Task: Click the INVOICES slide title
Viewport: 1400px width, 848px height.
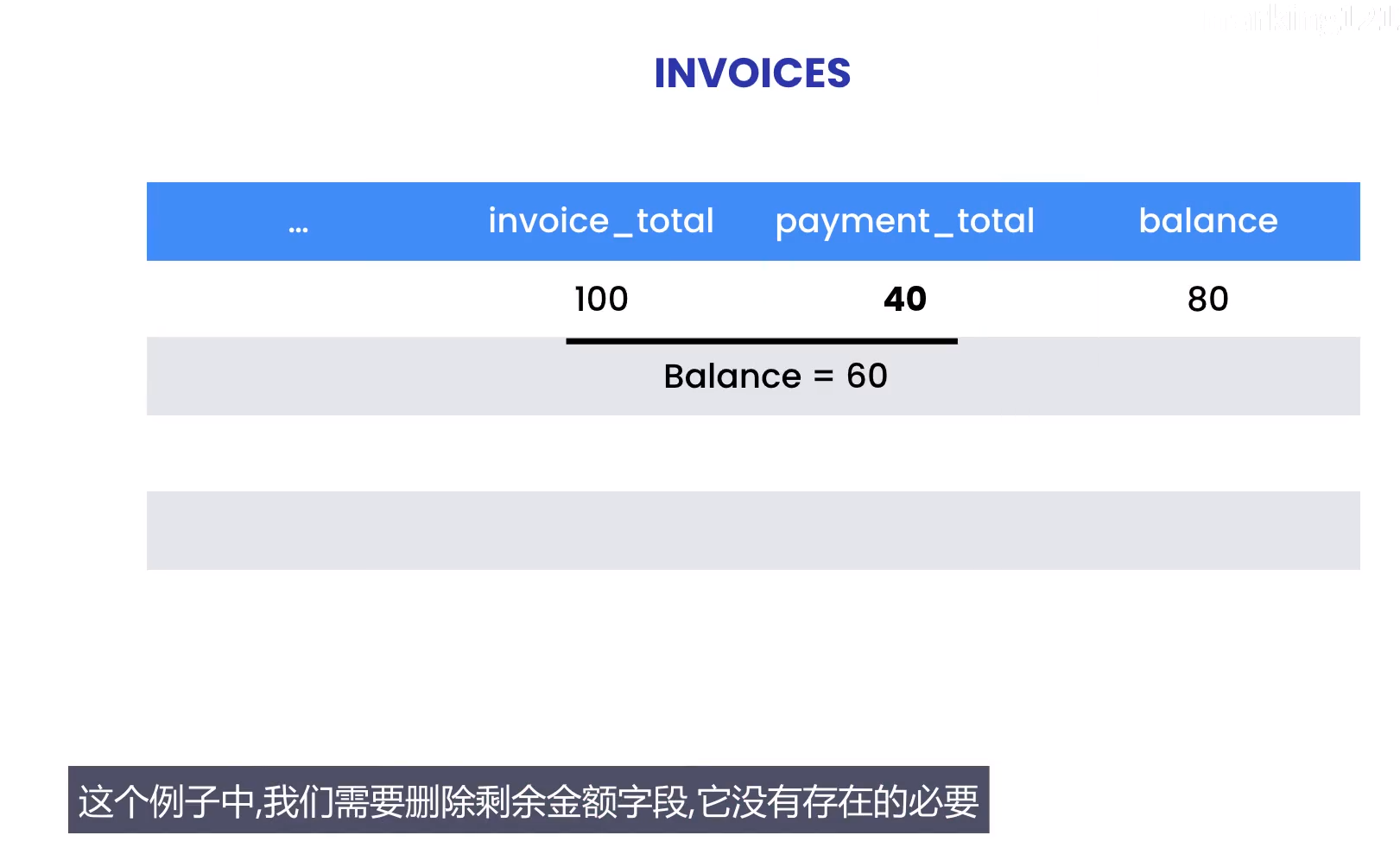Action: 752,73
